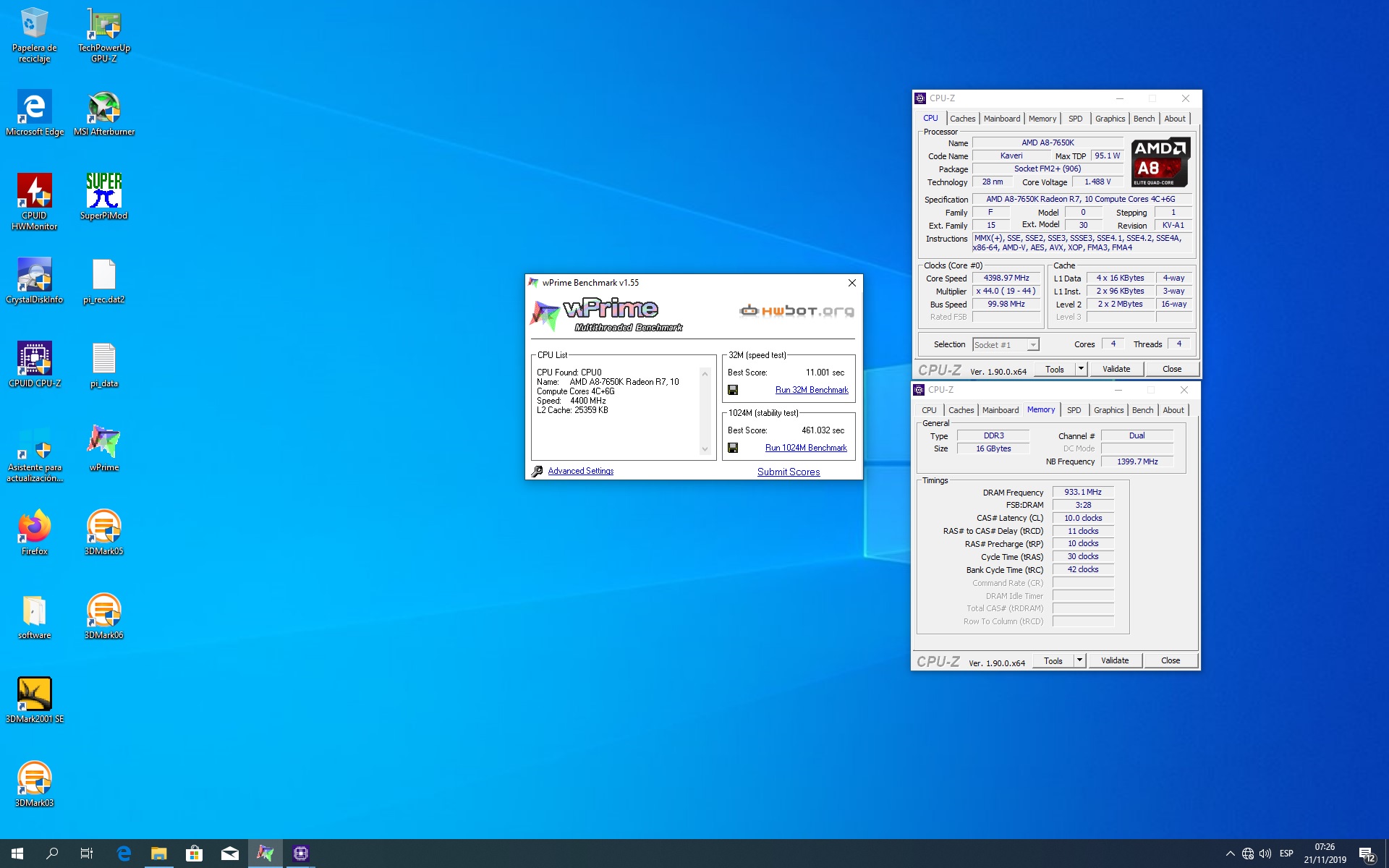
Task: Select the Firefox desktop shortcut
Action: click(34, 532)
